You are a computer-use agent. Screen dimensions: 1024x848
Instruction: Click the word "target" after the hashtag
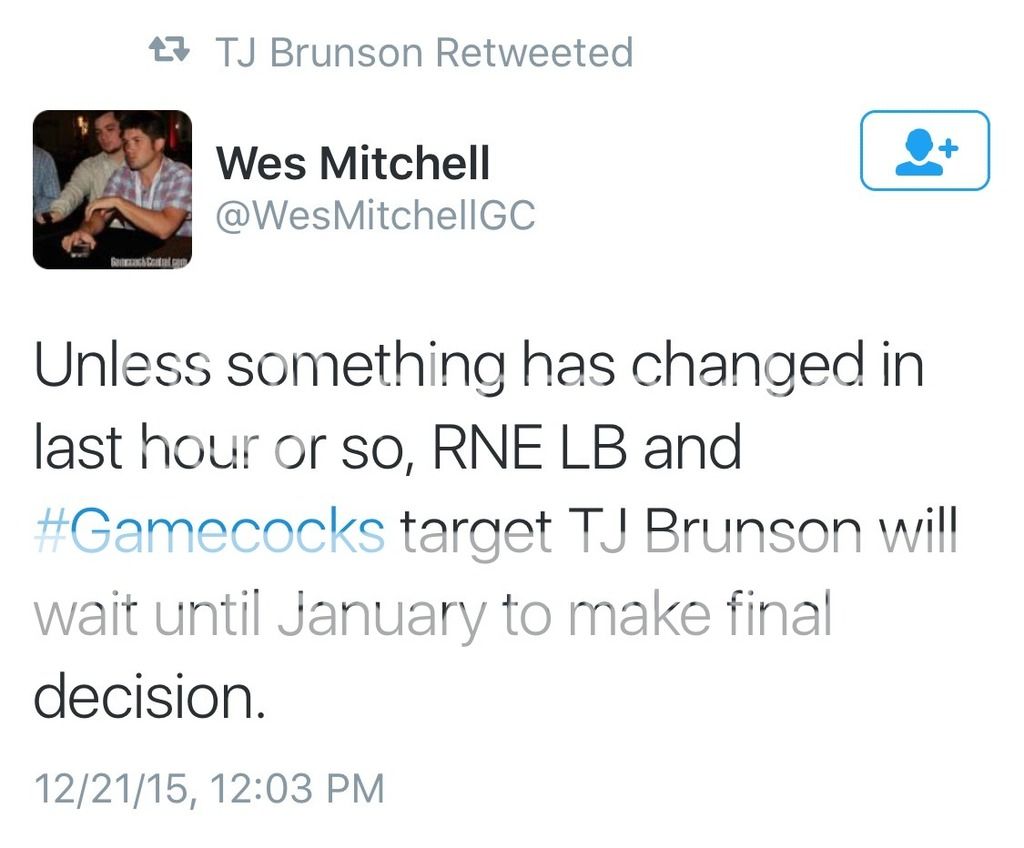476,531
